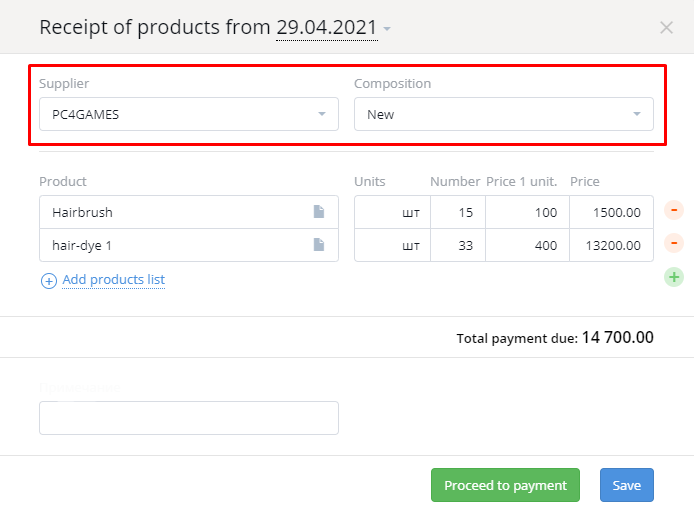Image resolution: width=694 pixels, height=513 pixels.
Task: Click the units cell in Hairbrush row
Action: point(392,212)
